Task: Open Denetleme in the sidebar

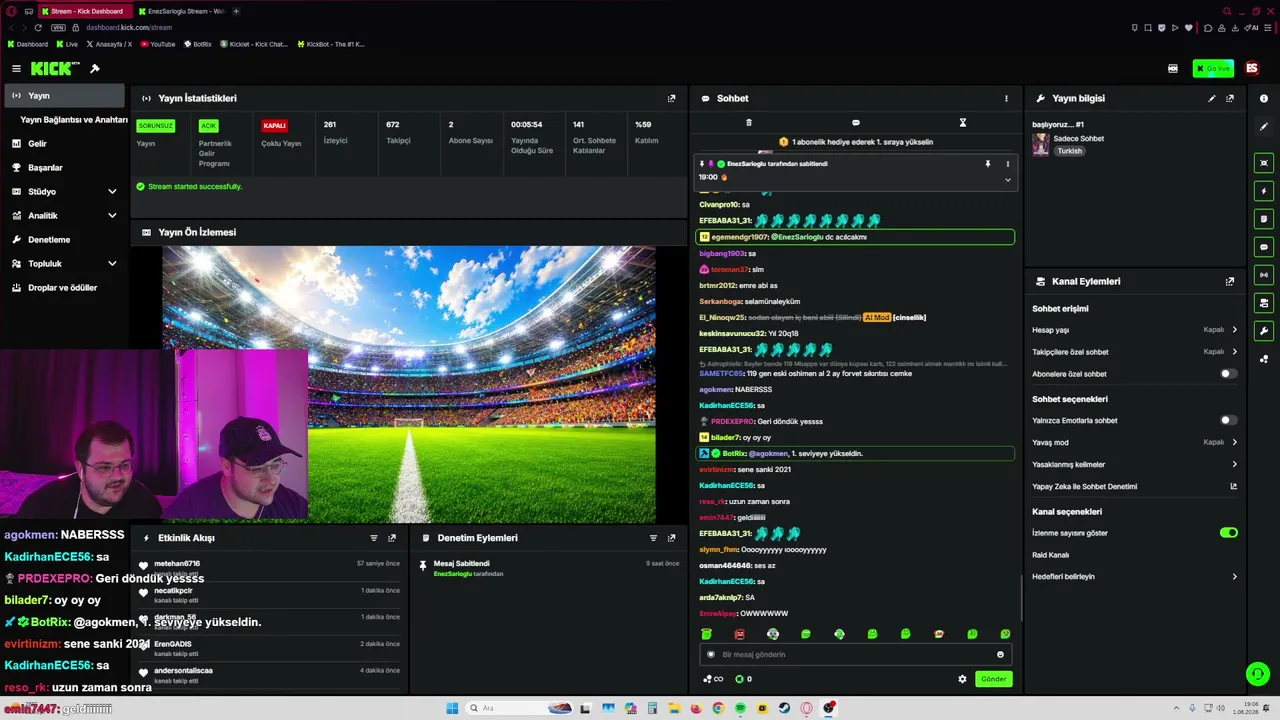Action: coord(65,240)
